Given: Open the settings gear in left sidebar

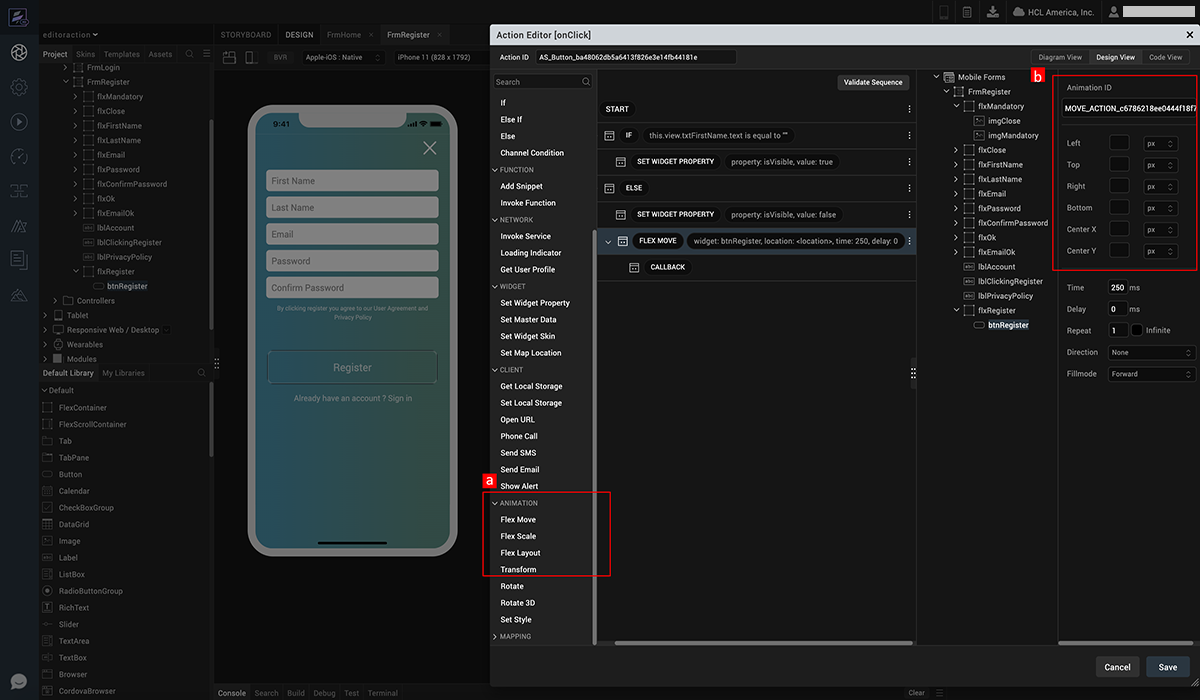Looking at the screenshot, I should click(18, 87).
